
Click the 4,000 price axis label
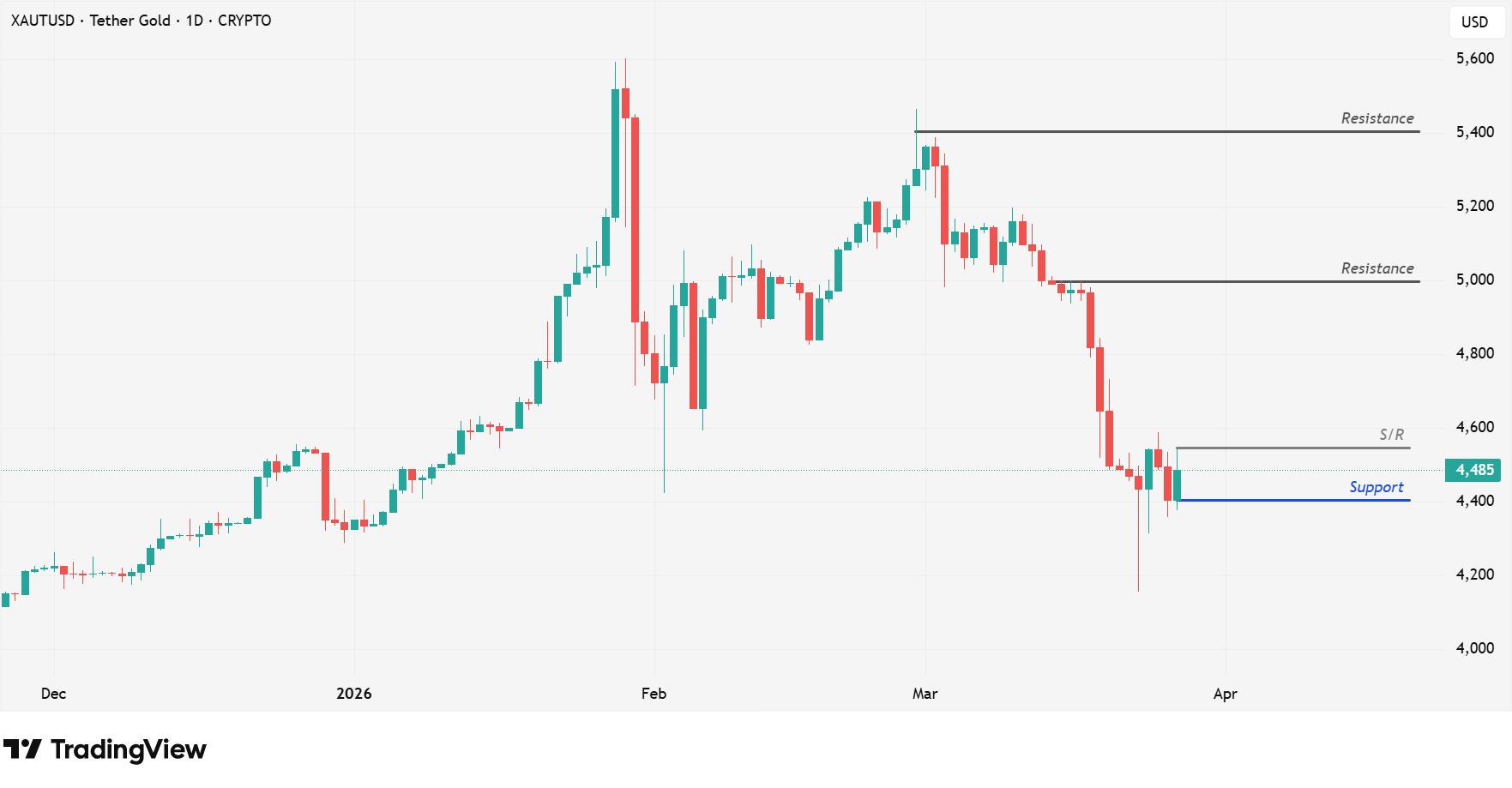pos(1474,648)
